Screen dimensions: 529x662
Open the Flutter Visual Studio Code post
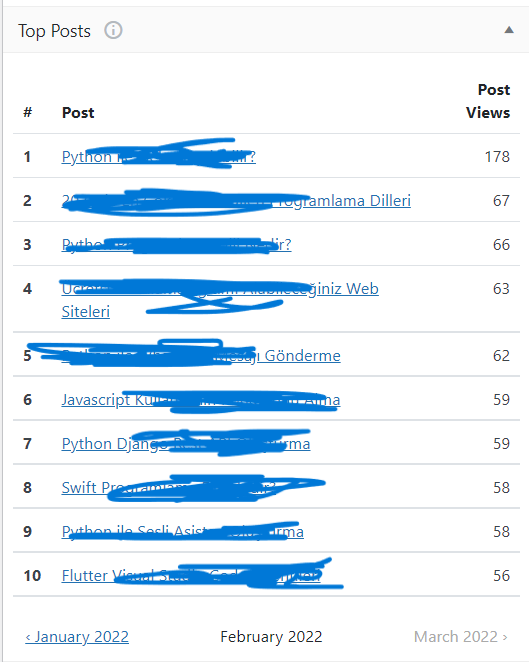point(191,575)
